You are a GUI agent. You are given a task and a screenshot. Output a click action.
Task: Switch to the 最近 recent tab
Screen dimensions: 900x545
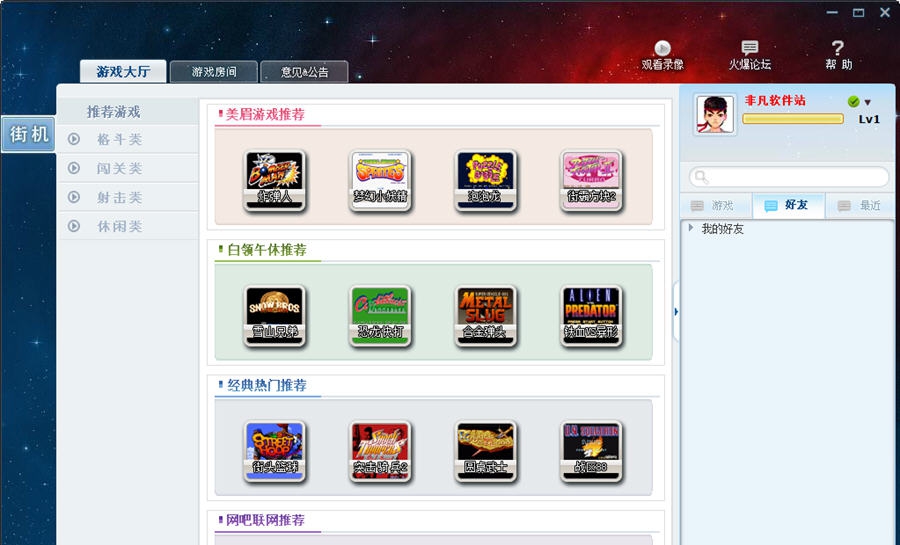pyautogui.click(x=859, y=205)
